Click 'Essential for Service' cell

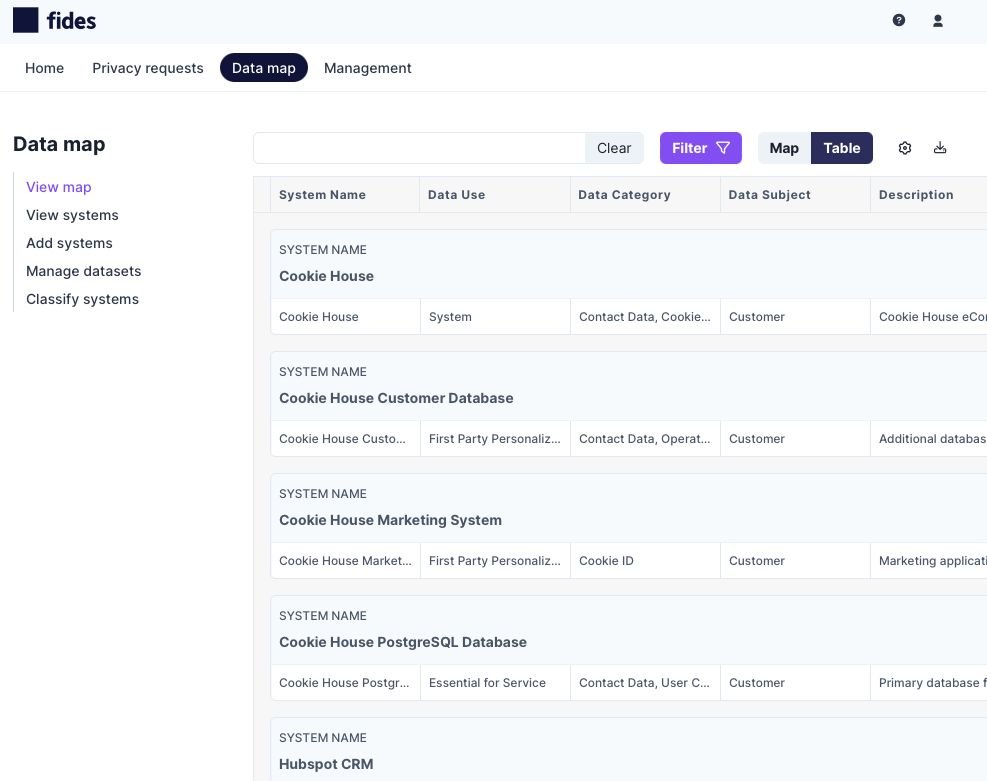495,683
